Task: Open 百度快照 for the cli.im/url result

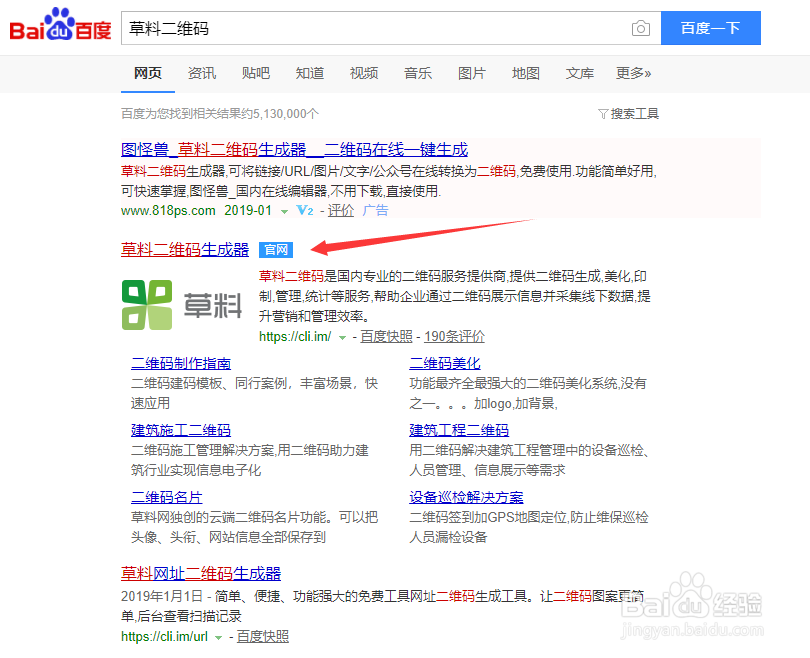Action: (x=263, y=637)
